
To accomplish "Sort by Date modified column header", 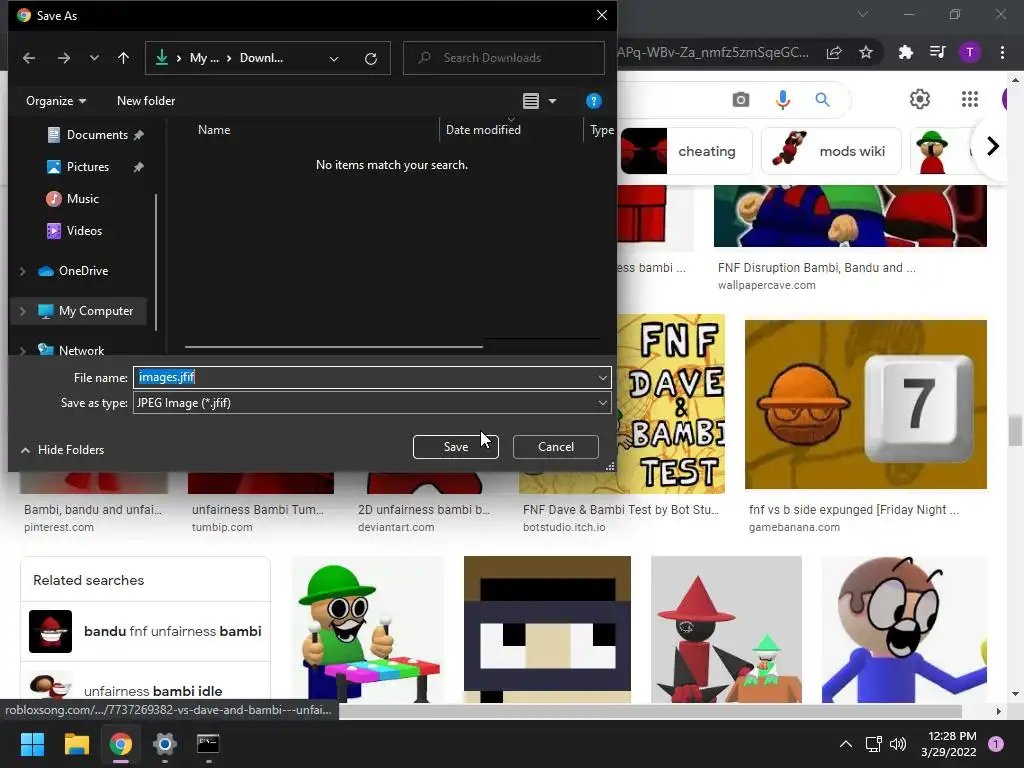I will pos(483,130).
